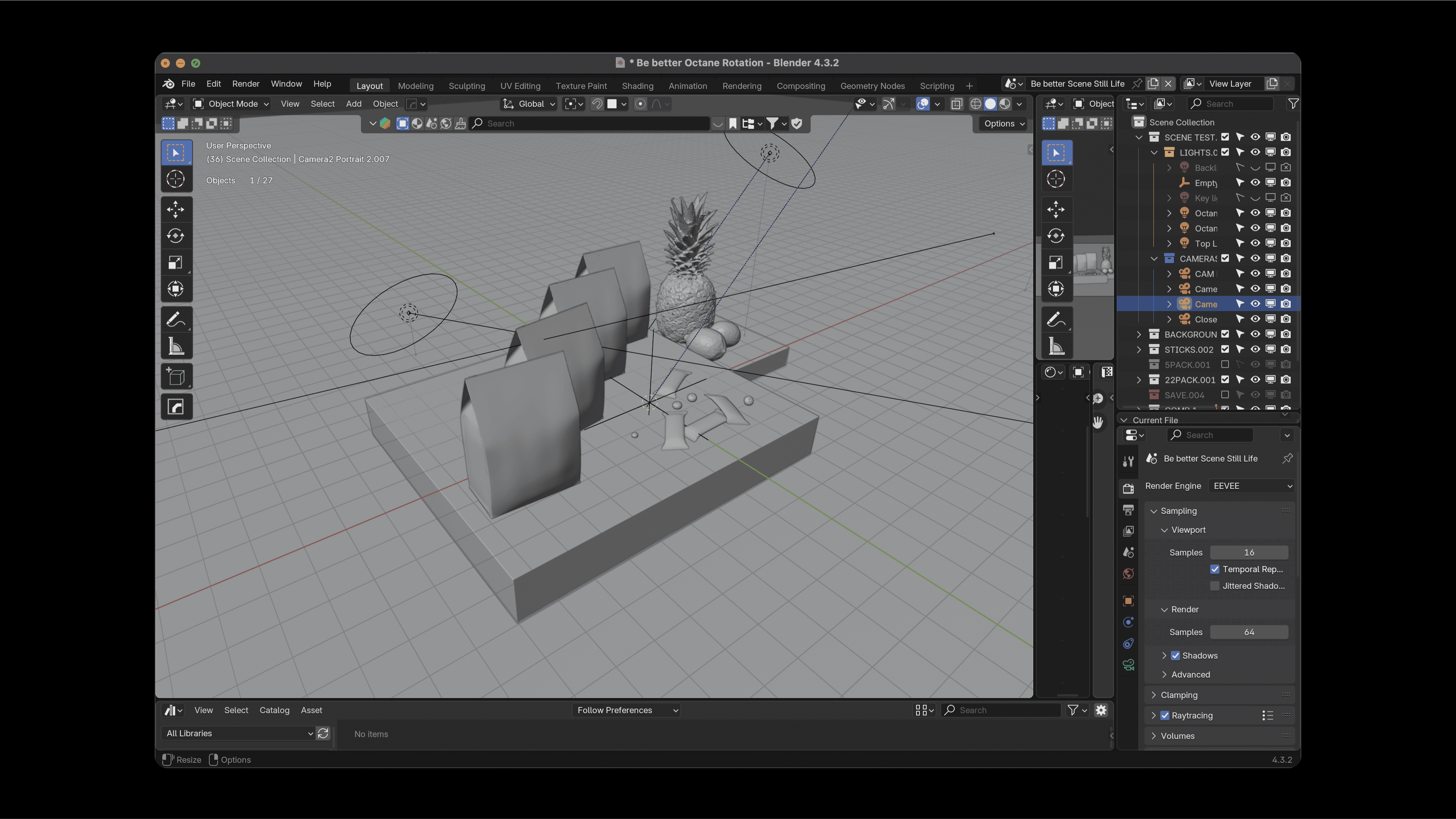
Task: Switch viewport shading to Wireframe
Action: pos(976,104)
